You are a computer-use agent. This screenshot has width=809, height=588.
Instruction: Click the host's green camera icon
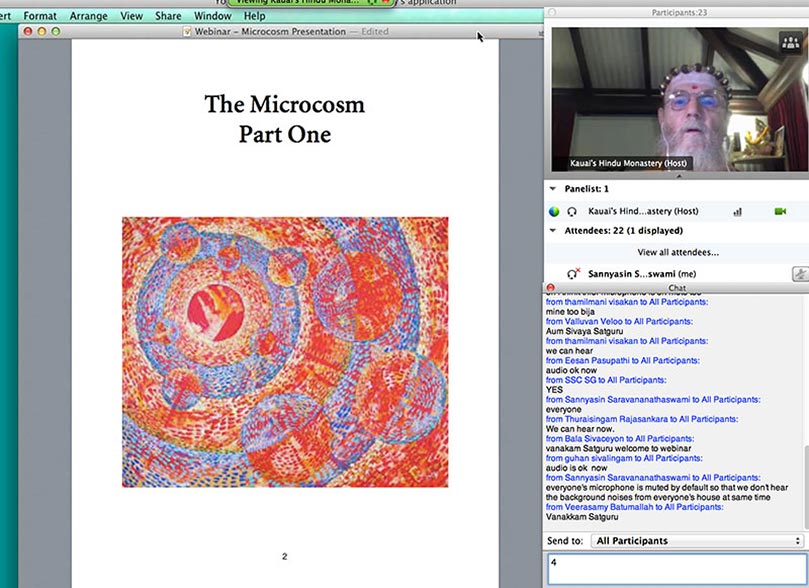tap(780, 212)
